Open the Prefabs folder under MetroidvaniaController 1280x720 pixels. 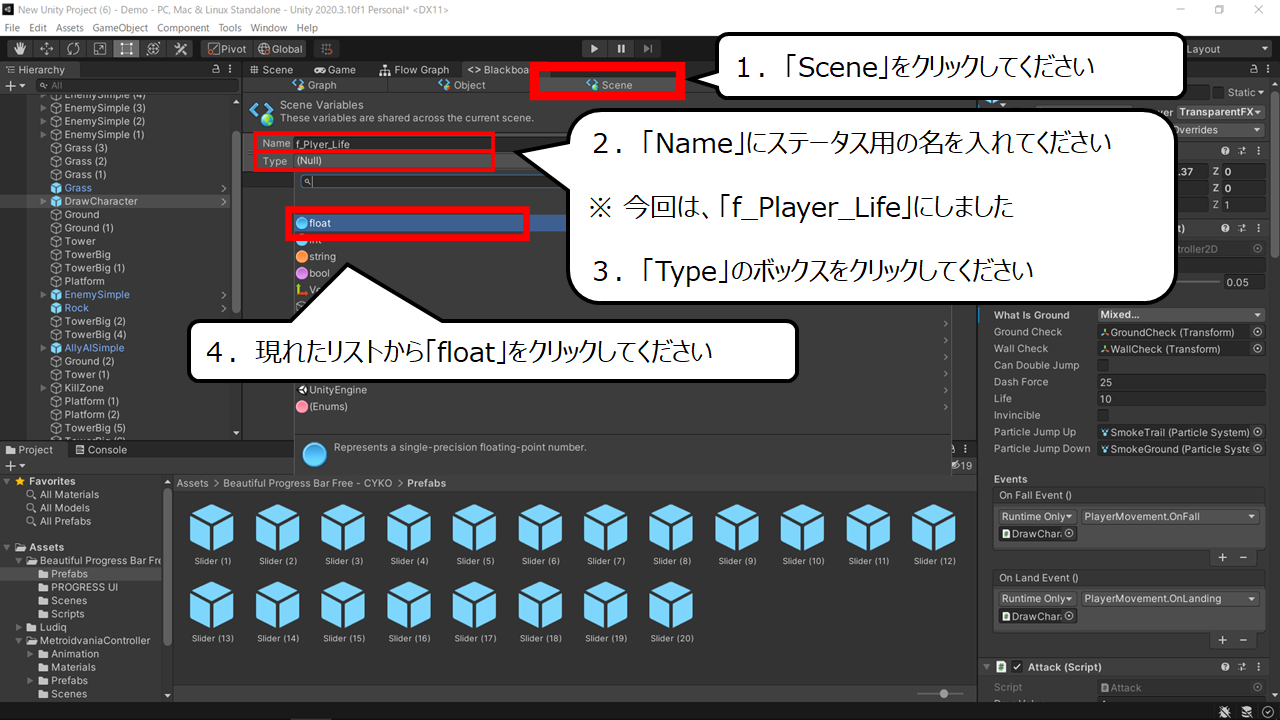[70, 681]
